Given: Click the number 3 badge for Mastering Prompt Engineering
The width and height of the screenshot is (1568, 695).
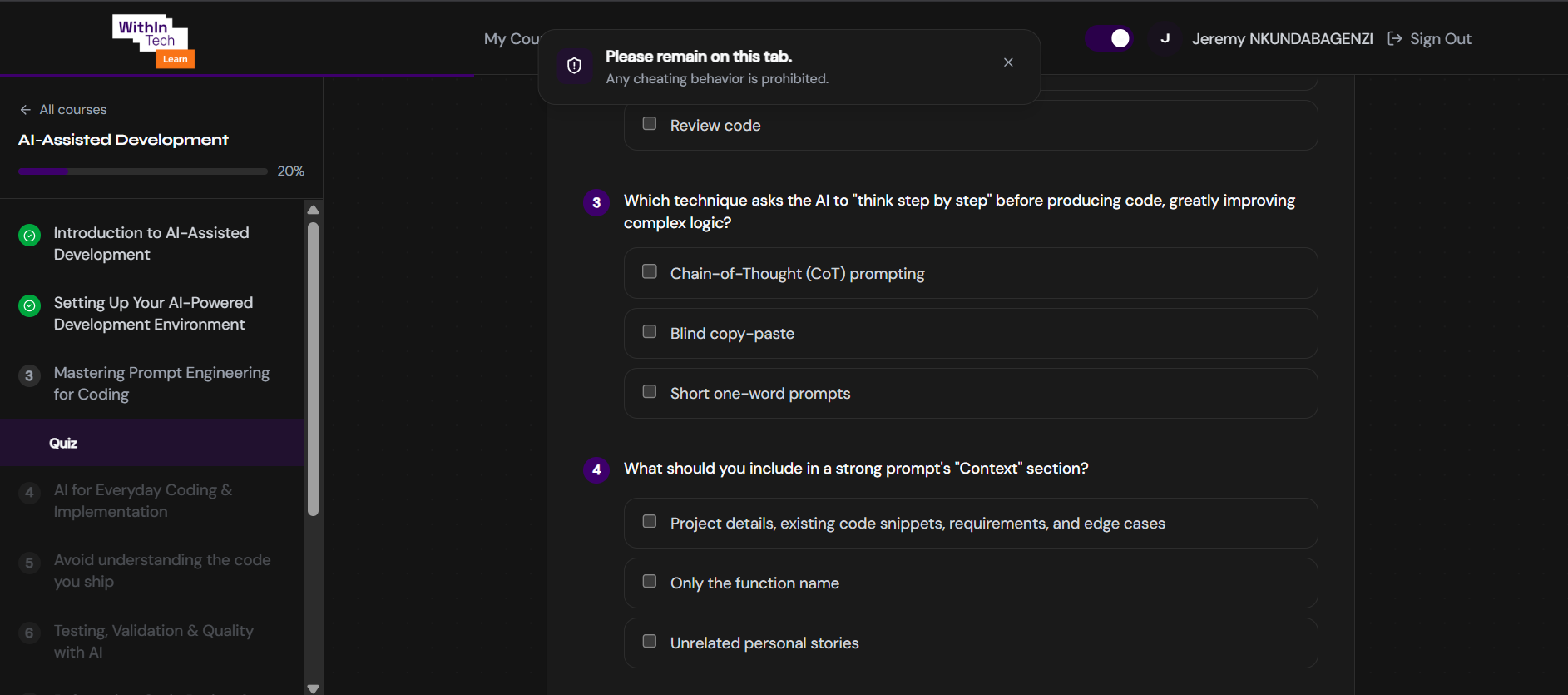Looking at the screenshot, I should 29,375.
